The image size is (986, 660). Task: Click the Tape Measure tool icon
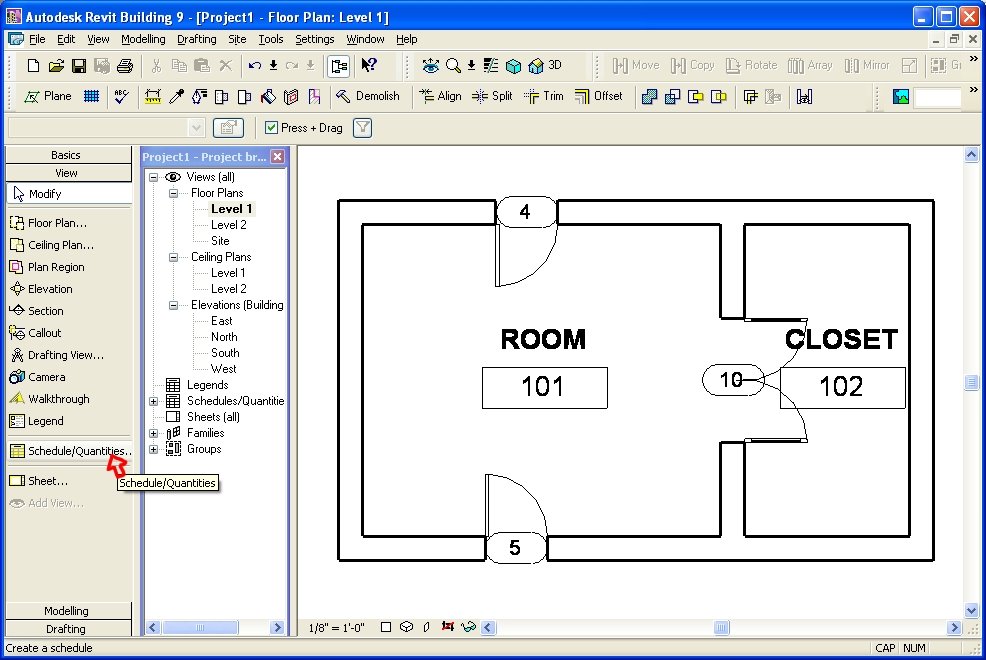(153, 97)
